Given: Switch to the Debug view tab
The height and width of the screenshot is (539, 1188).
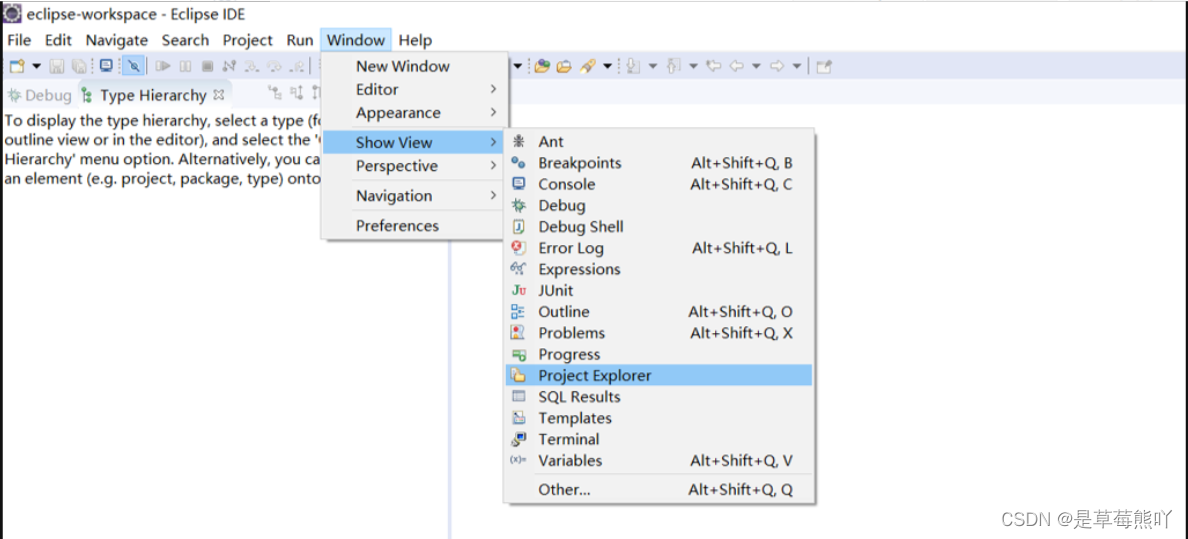Looking at the screenshot, I should [39, 96].
